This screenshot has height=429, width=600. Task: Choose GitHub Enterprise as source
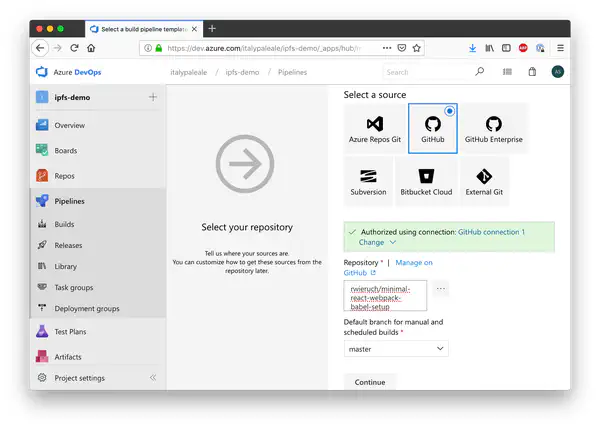(x=493, y=129)
